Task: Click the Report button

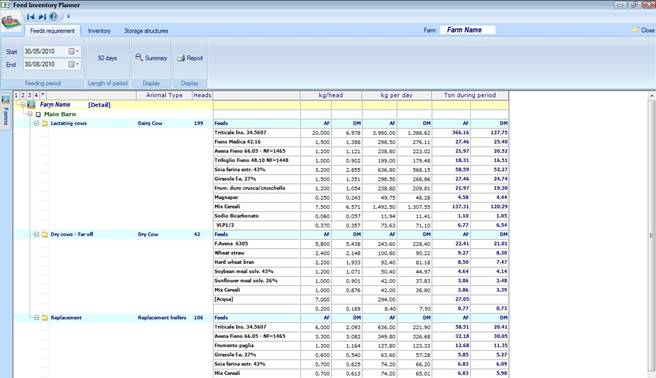Action: click(x=190, y=58)
